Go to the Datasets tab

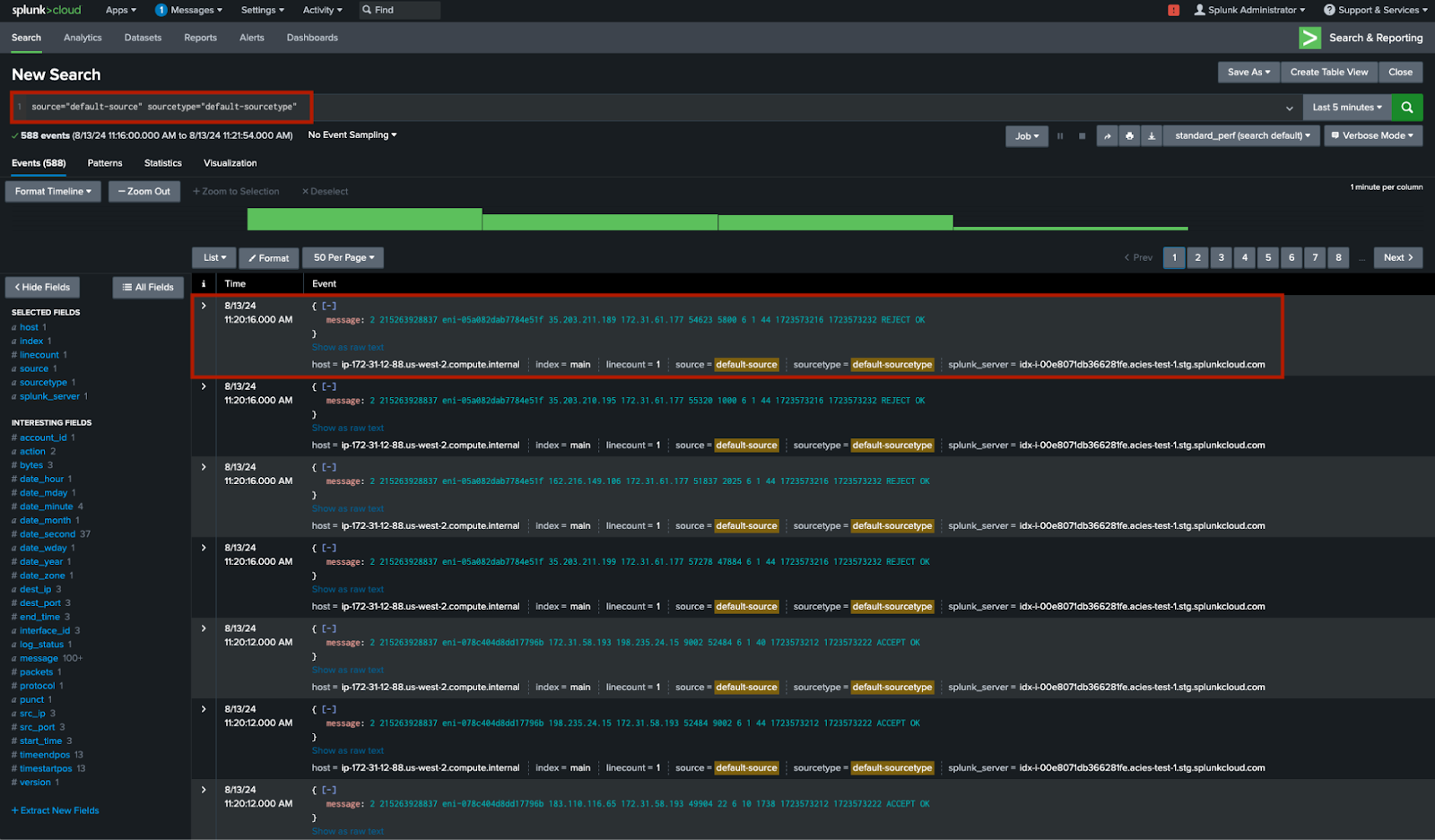pos(143,38)
